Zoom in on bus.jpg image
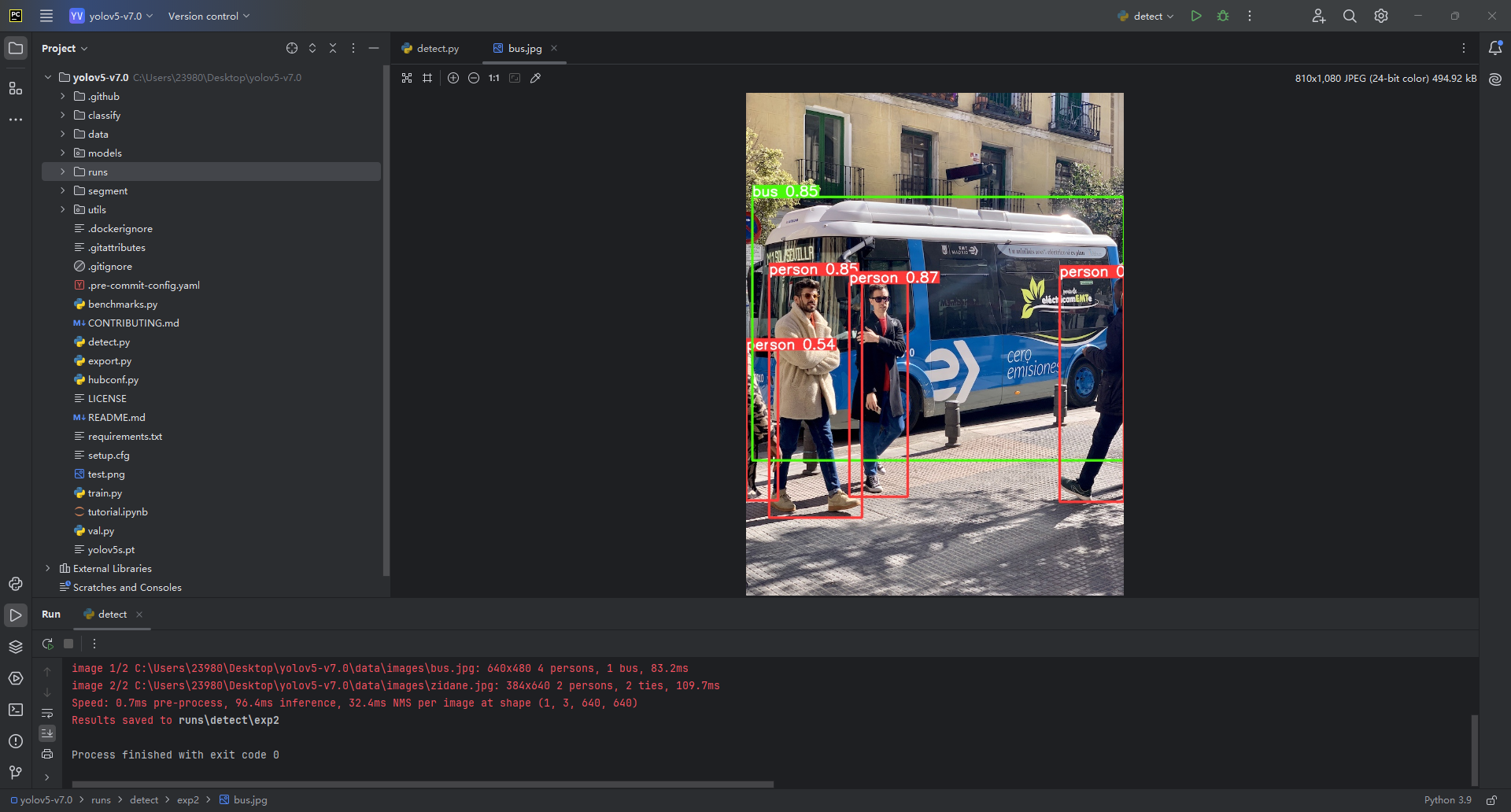1511x812 pixels. (453, 78)
